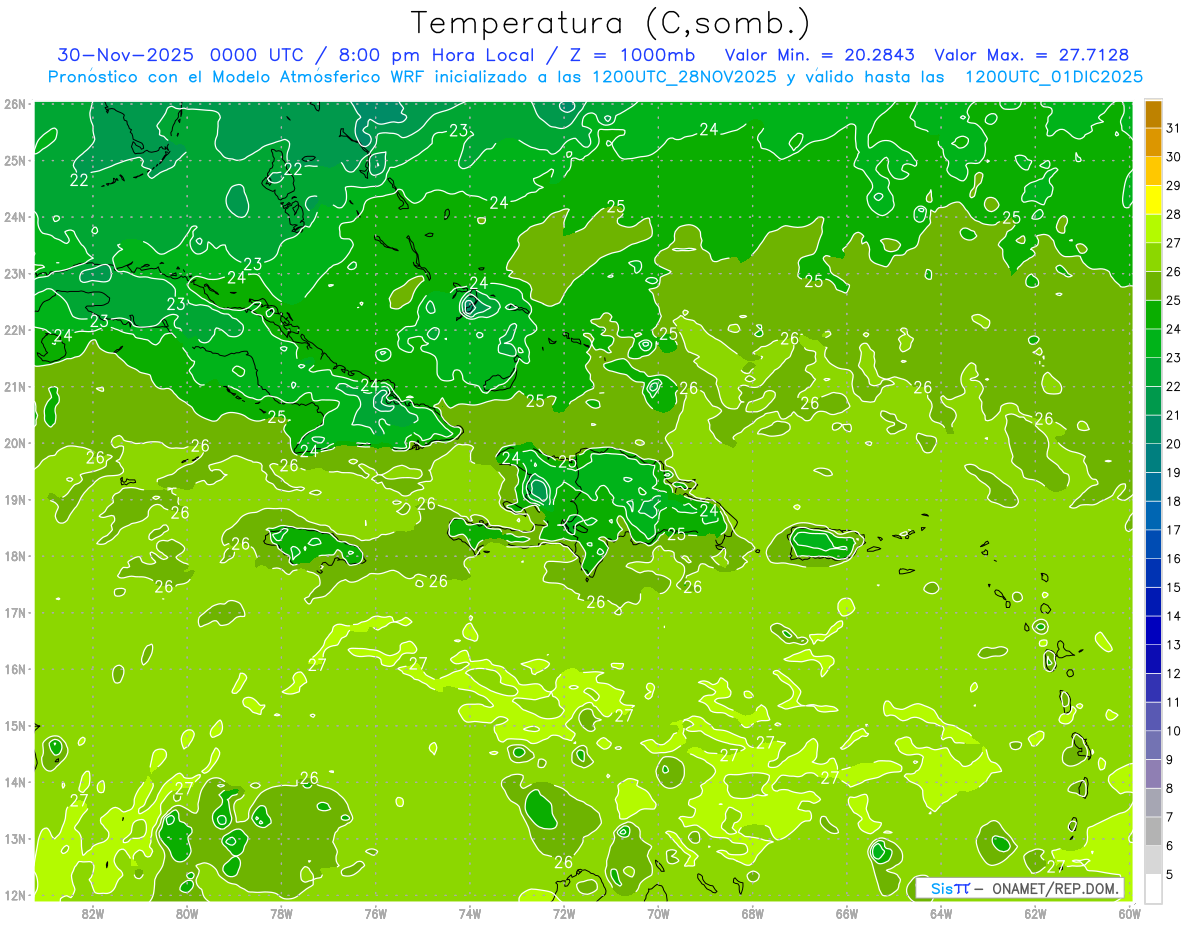Click the "ONAMET/REP.DOM." credit label
Image resolution: width=1200 pixels, height=927 pixels.
click(1054, 889)
